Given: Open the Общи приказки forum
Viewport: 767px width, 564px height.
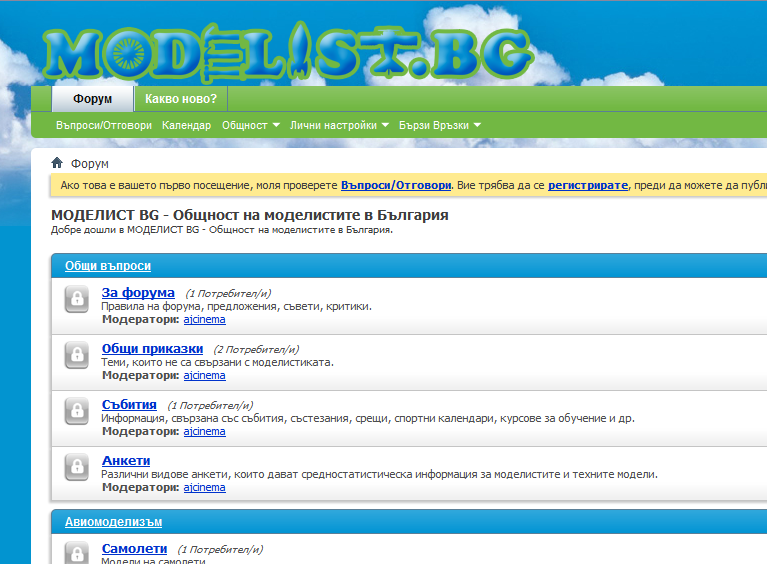Looking at the screenshot, I should [152, 348].
